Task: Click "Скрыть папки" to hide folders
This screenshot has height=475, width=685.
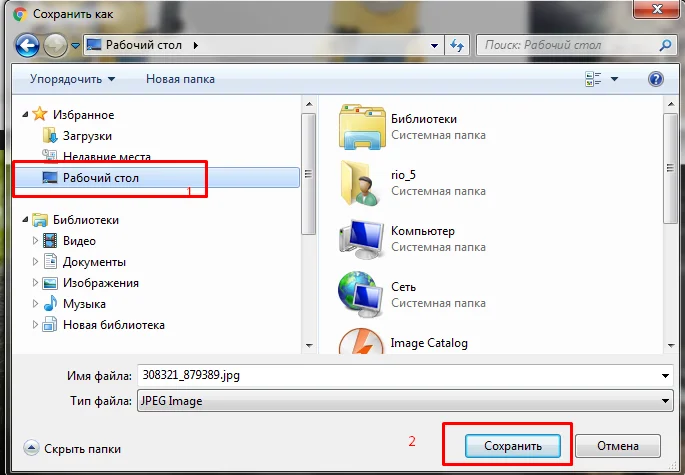Action: 73,448
